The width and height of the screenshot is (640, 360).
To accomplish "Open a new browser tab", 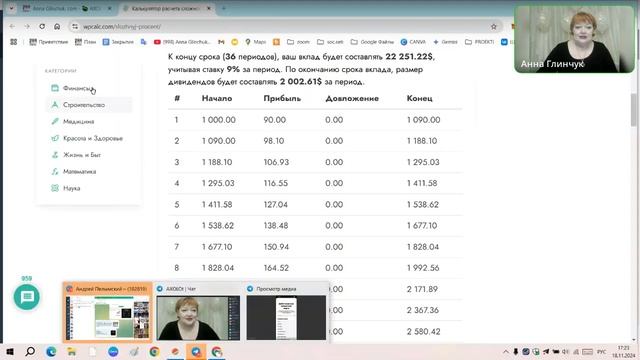I will point(224,8).
